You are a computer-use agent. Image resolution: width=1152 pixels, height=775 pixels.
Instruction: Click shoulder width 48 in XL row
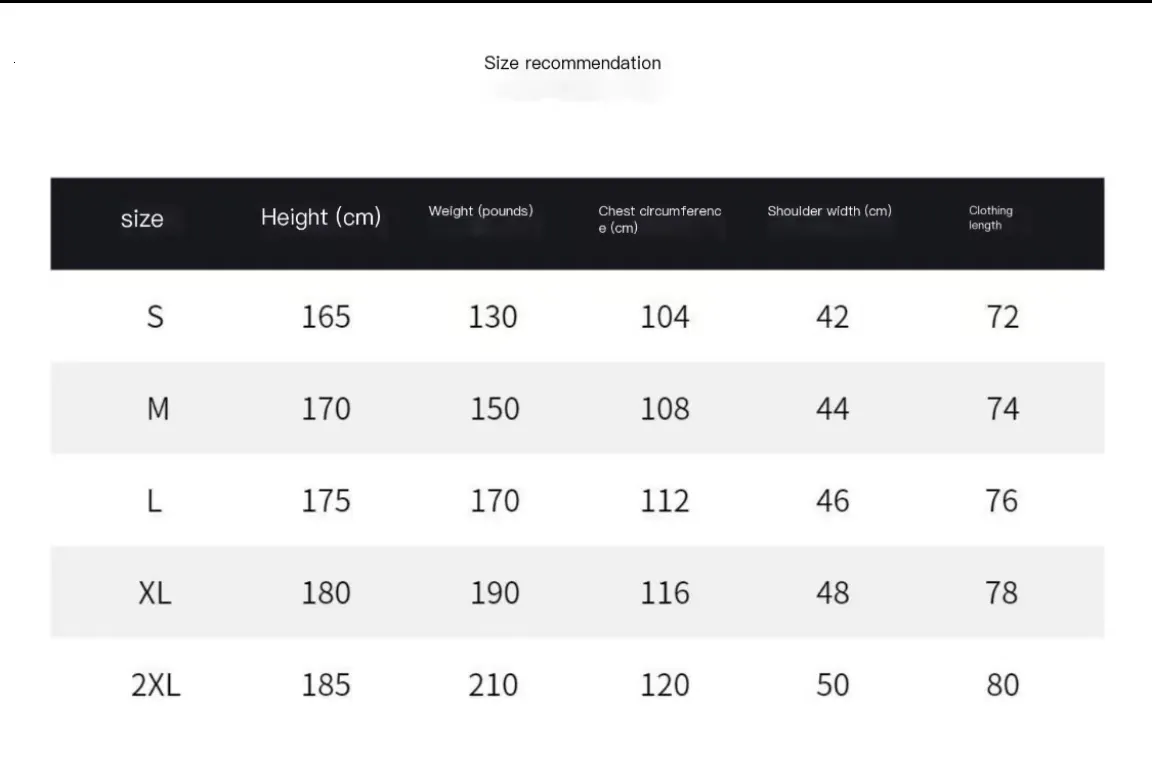point(832,594)
